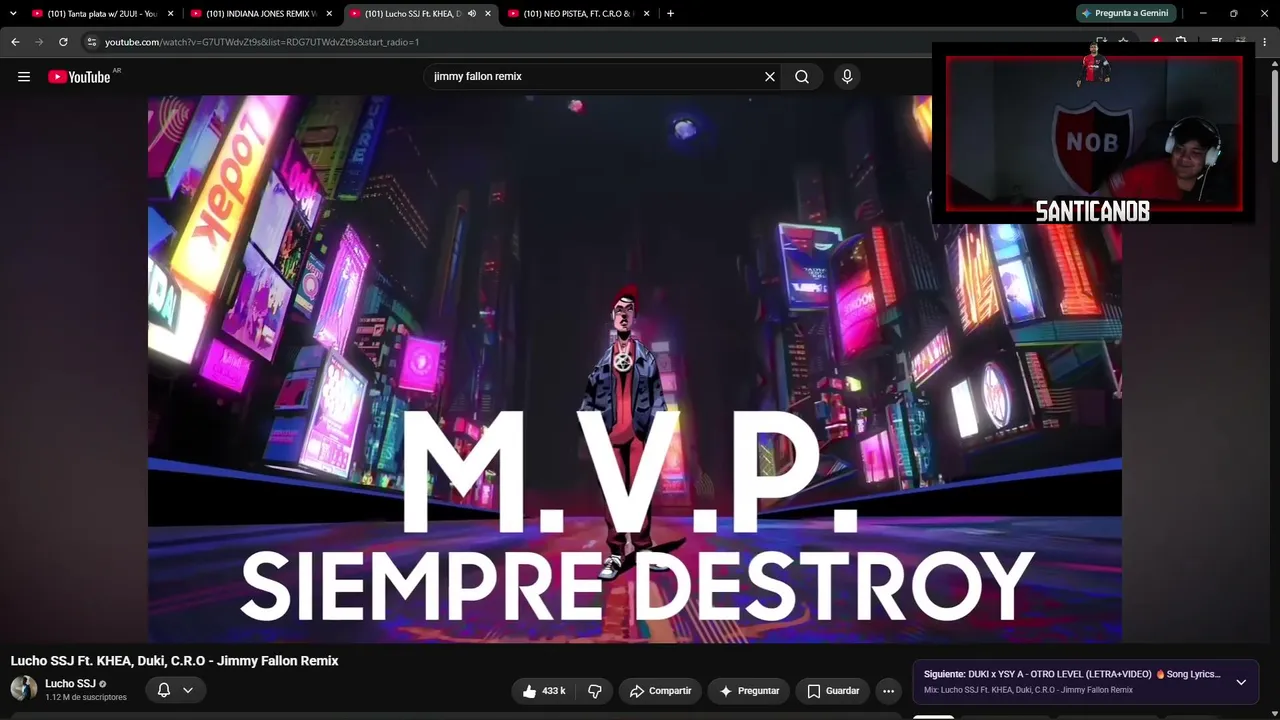Go forward in browser history

click(x=39, y=42)
